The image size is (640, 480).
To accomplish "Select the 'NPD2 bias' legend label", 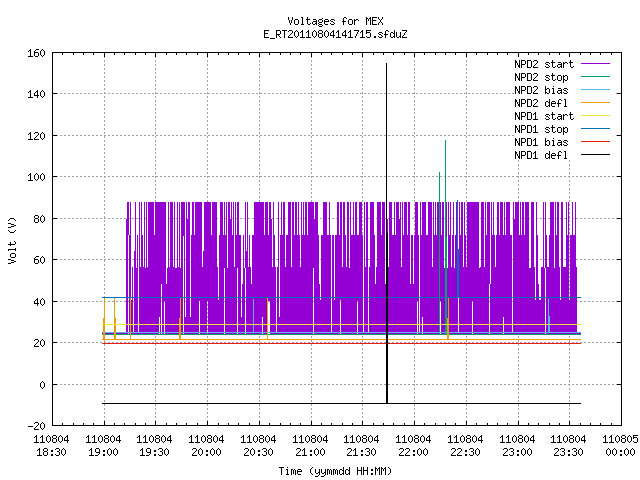I will click(x=541, y=90).
